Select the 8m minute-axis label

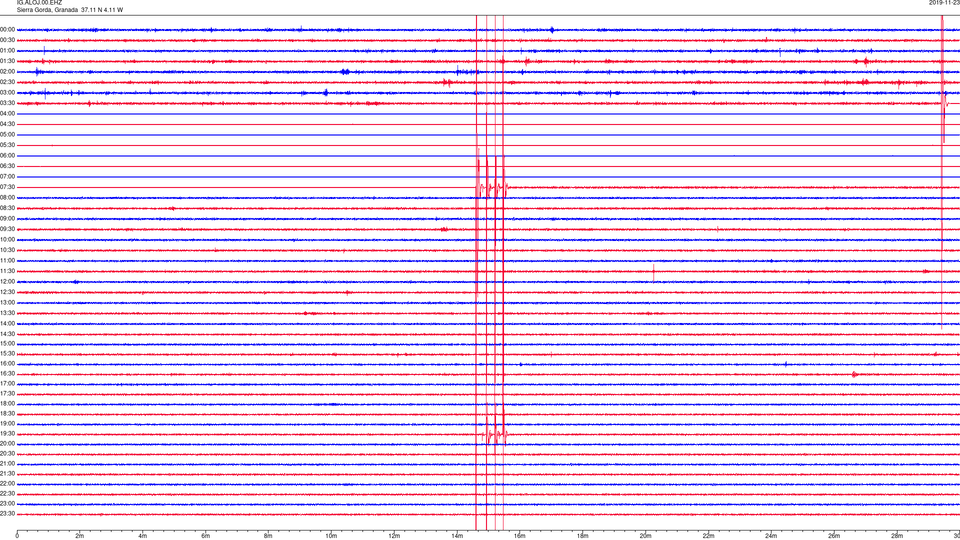268,536
